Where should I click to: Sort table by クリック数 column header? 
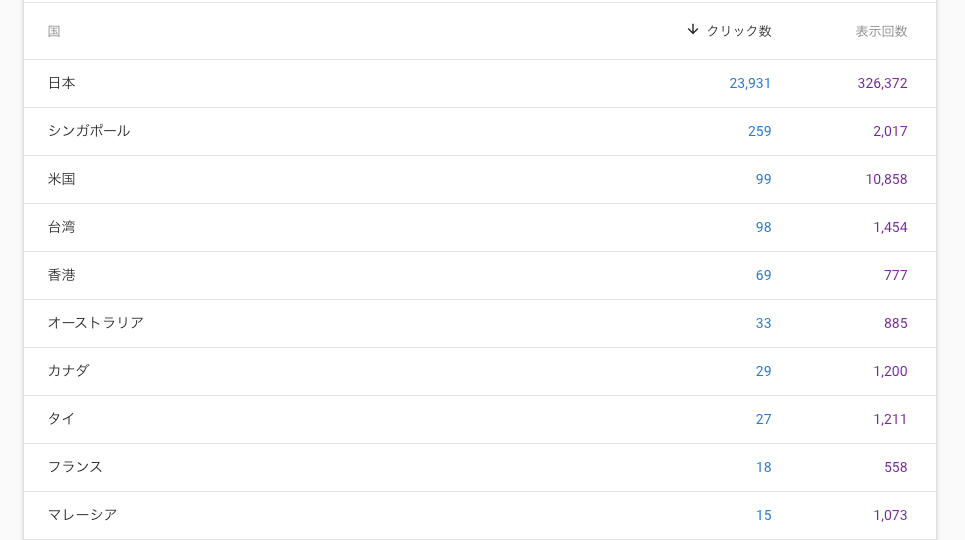739,31
